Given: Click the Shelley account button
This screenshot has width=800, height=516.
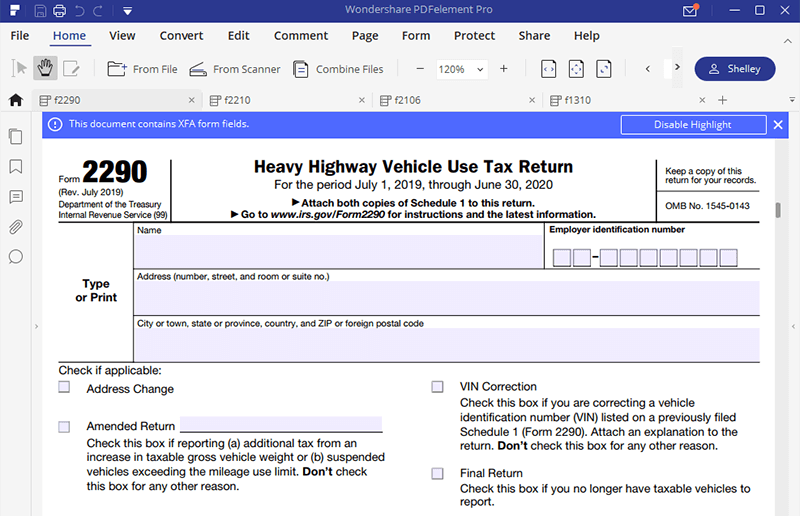Looking at the screenshot, I should click(735, 69).
